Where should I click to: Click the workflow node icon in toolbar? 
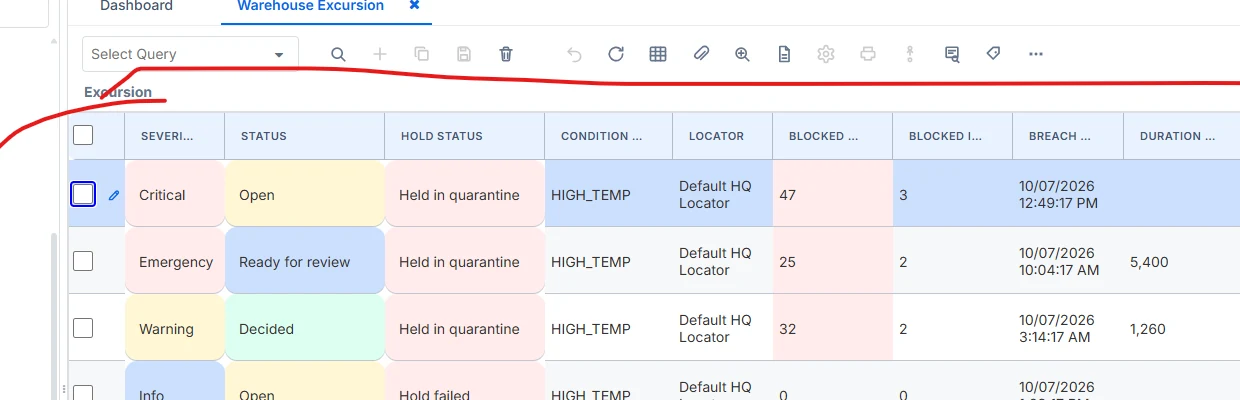tap(910, 54)
